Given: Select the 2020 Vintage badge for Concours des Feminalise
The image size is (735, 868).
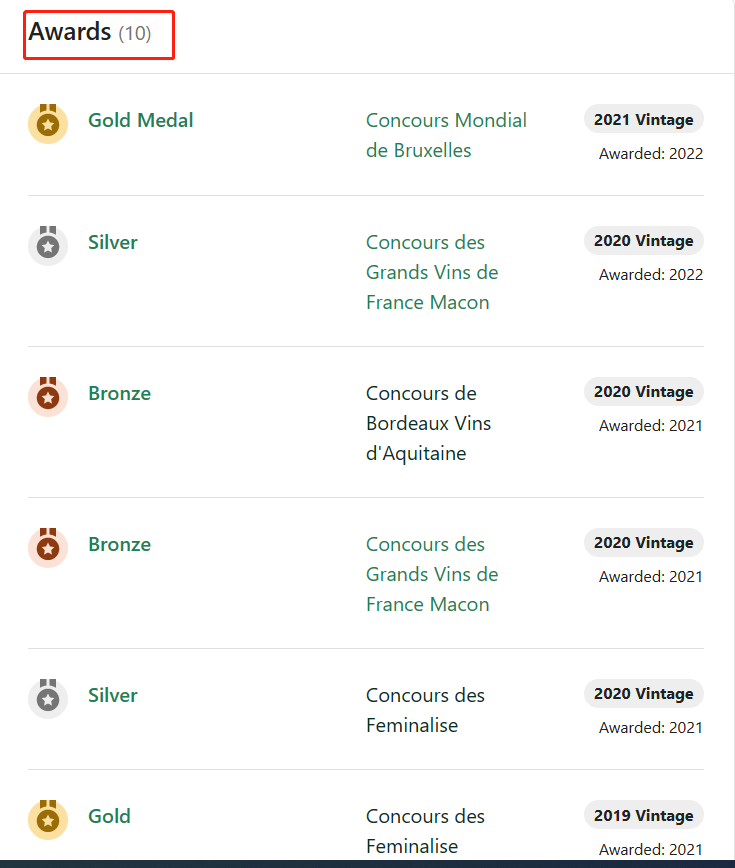Looking at the screenshot, I should click(x=644, y=693).
